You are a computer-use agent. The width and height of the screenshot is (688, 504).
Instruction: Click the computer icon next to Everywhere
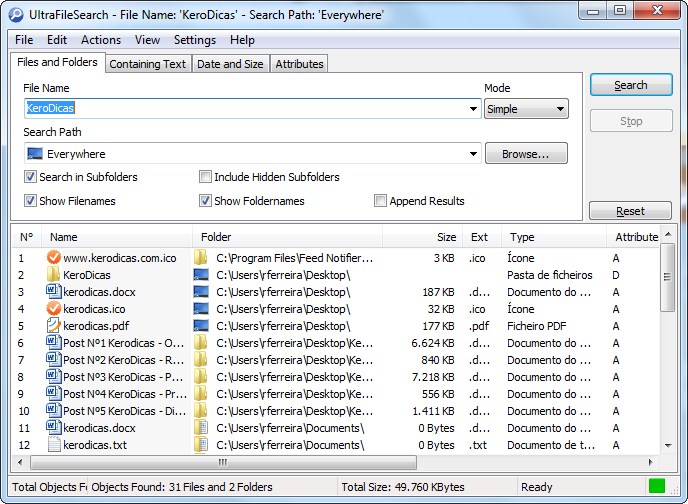35,154
